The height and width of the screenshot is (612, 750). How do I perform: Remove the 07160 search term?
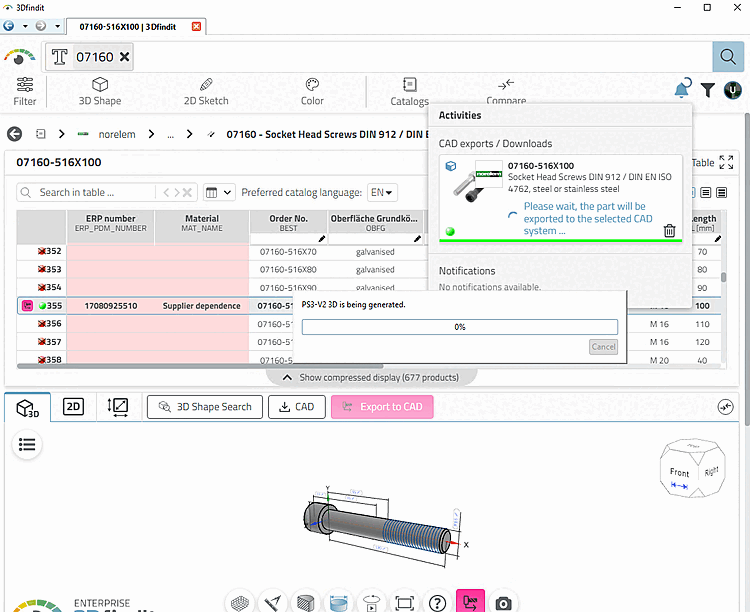(124, 57)
